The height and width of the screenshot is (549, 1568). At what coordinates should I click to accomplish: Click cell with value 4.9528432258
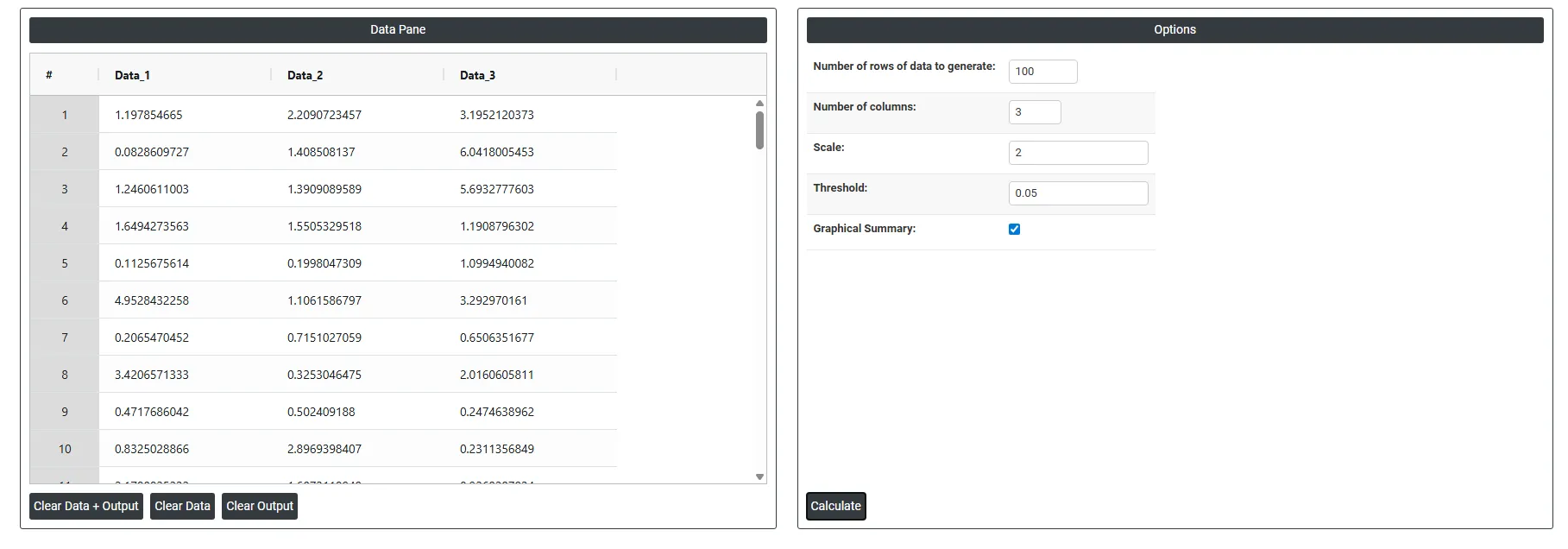pos(186,300)
